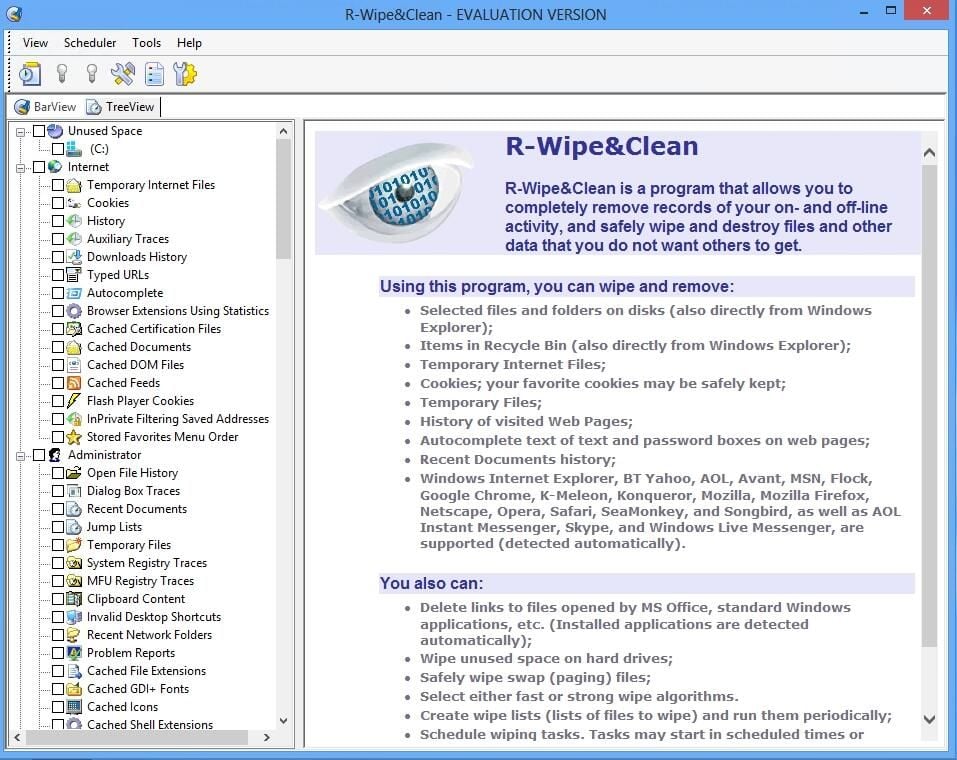This screenshot has height=760, width=957.
Task: Open the Tools menu
Action: pos(146,43)
